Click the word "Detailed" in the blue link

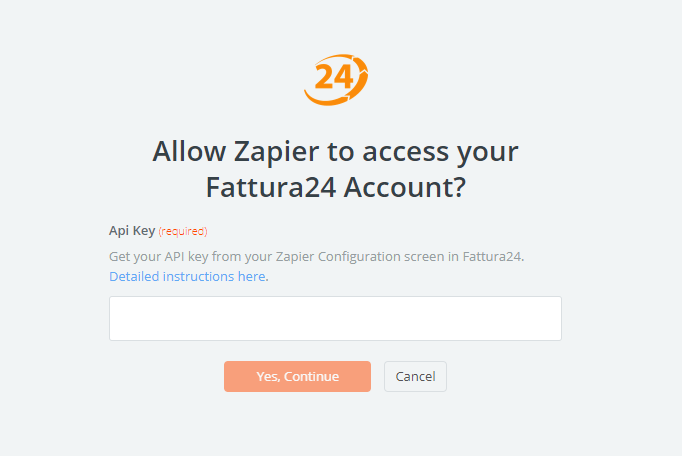click(x=134, y=276)
